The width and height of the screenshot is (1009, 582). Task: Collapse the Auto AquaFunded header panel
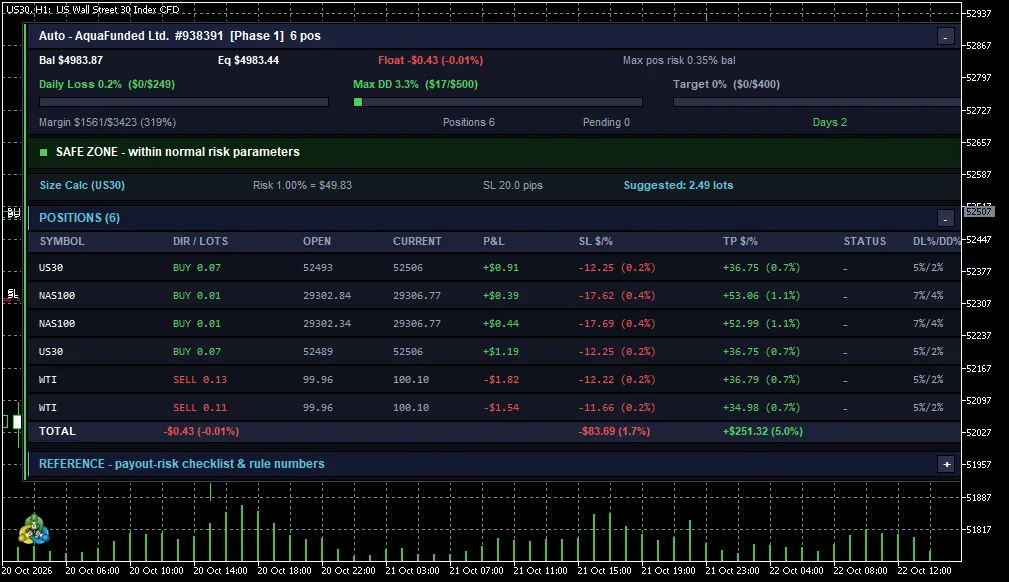945,37
